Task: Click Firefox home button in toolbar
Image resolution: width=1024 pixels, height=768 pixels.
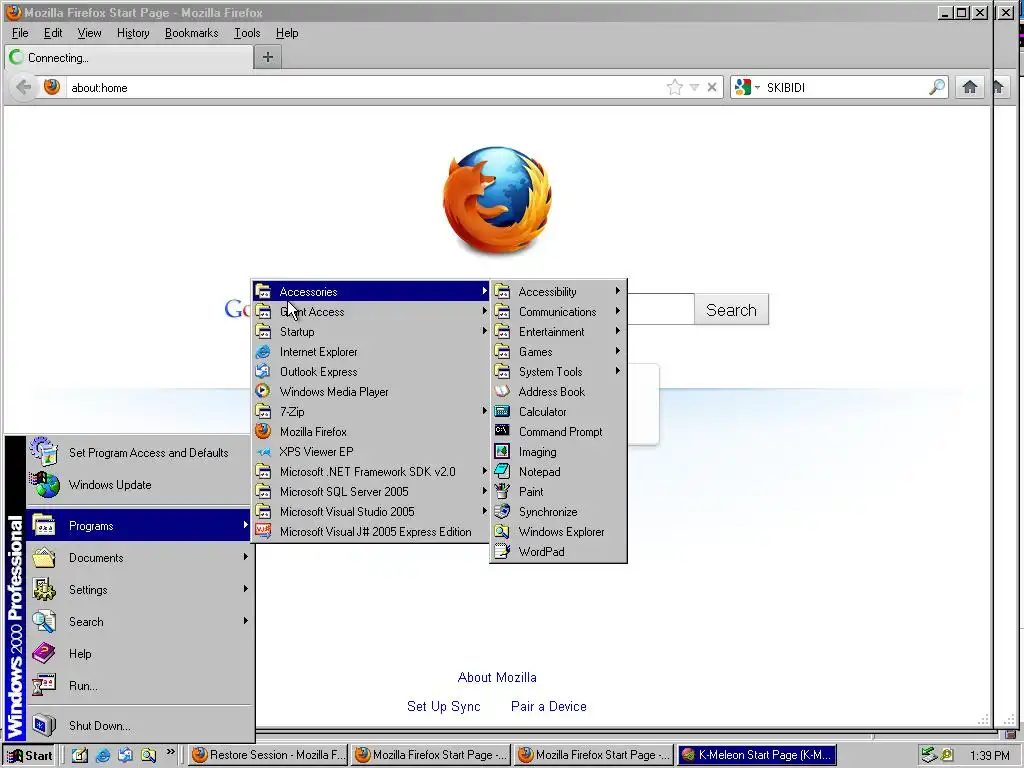Action: point(970,87)
